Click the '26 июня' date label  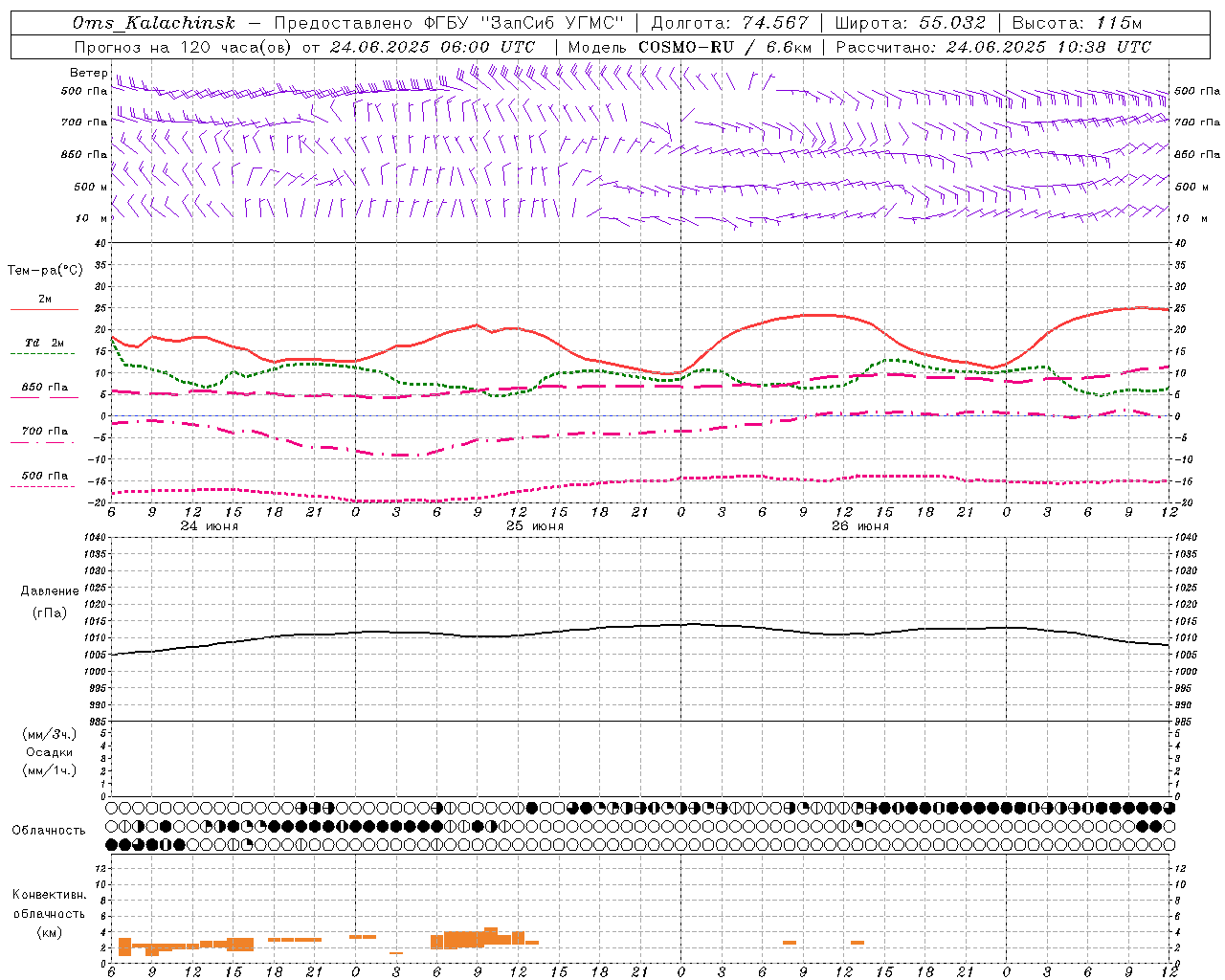tap(860, 526)
